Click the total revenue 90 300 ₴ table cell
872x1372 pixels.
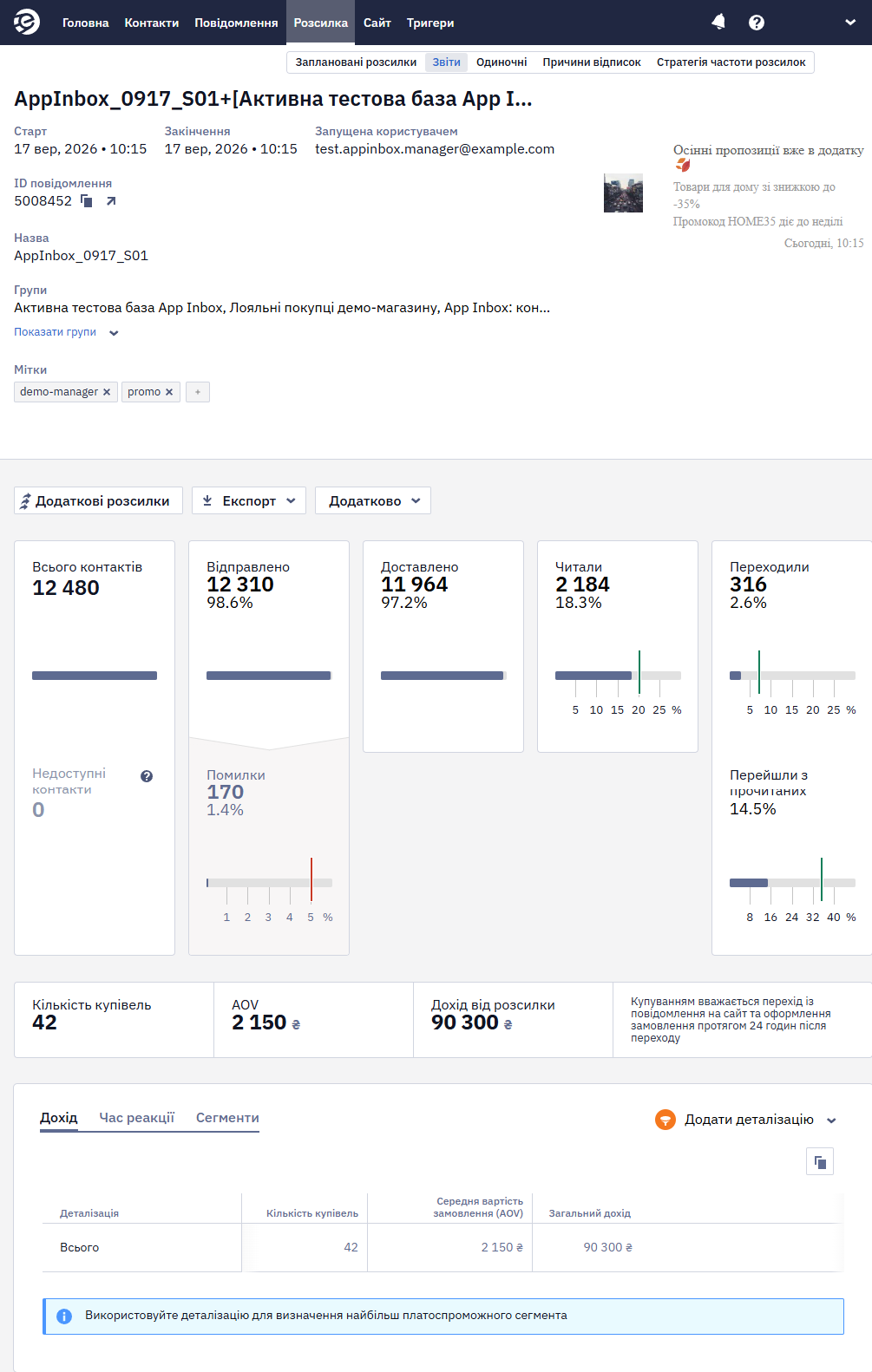[x=608, y=1247]
